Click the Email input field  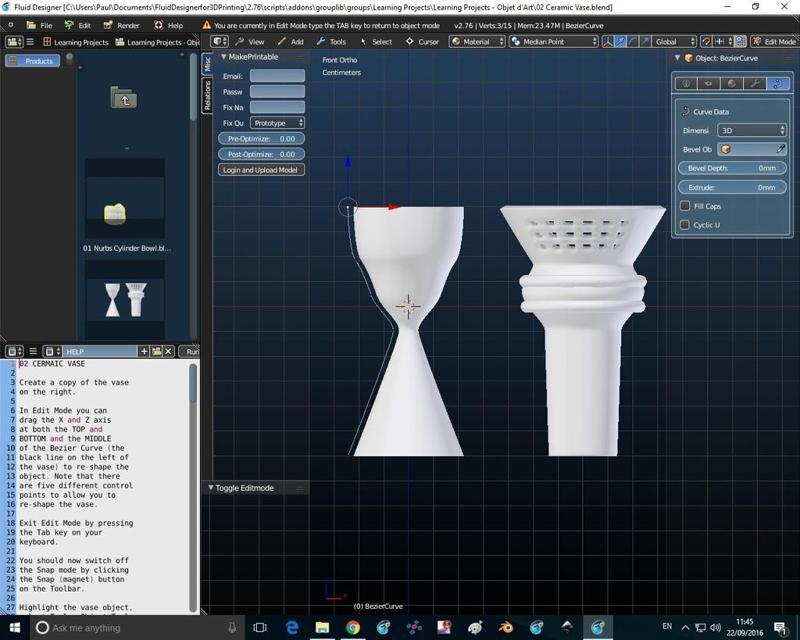click(x=277, y=76)
